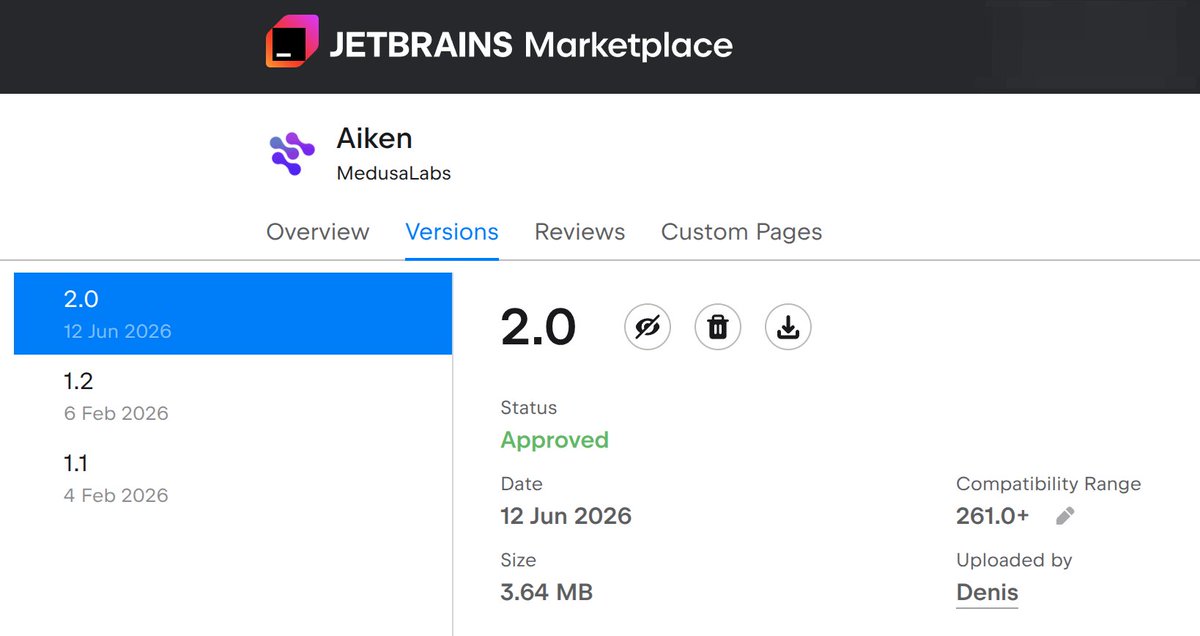Select version 2.0 in the versions list
Image resolution: width=1200 pixels, height=636 pixels.
tap(233, 313)
